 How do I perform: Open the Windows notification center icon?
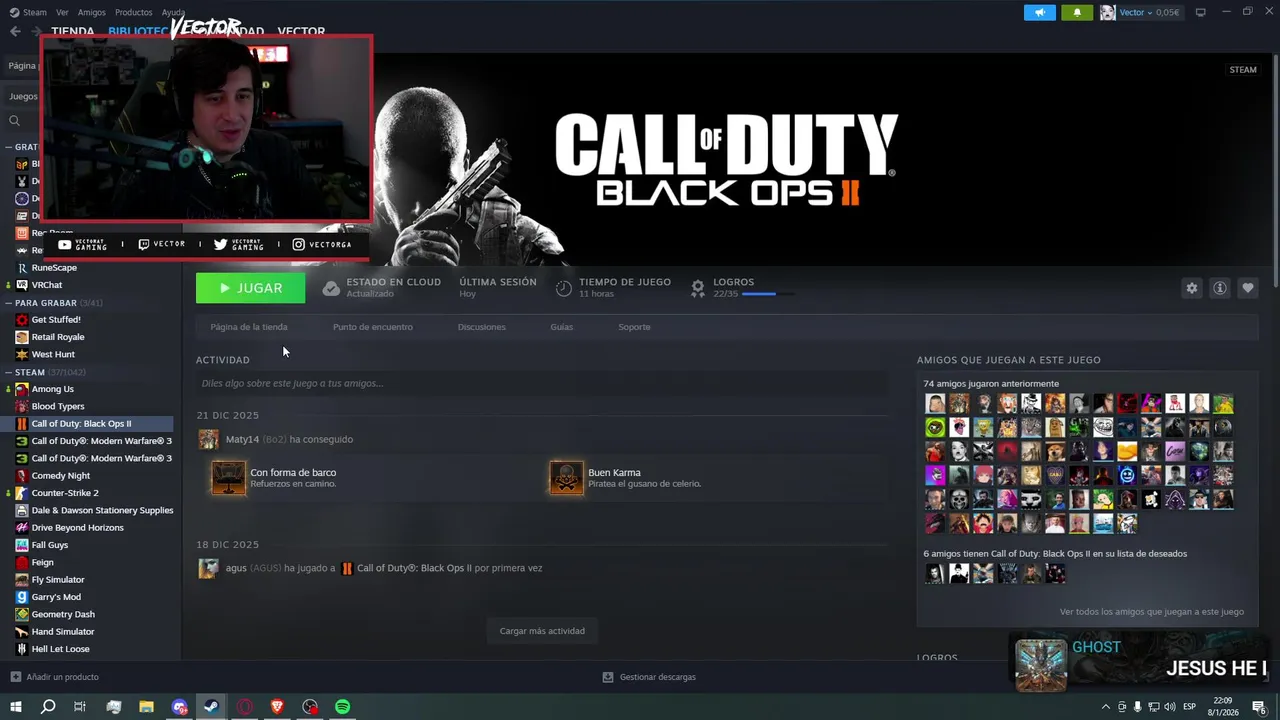[1259, 707]
